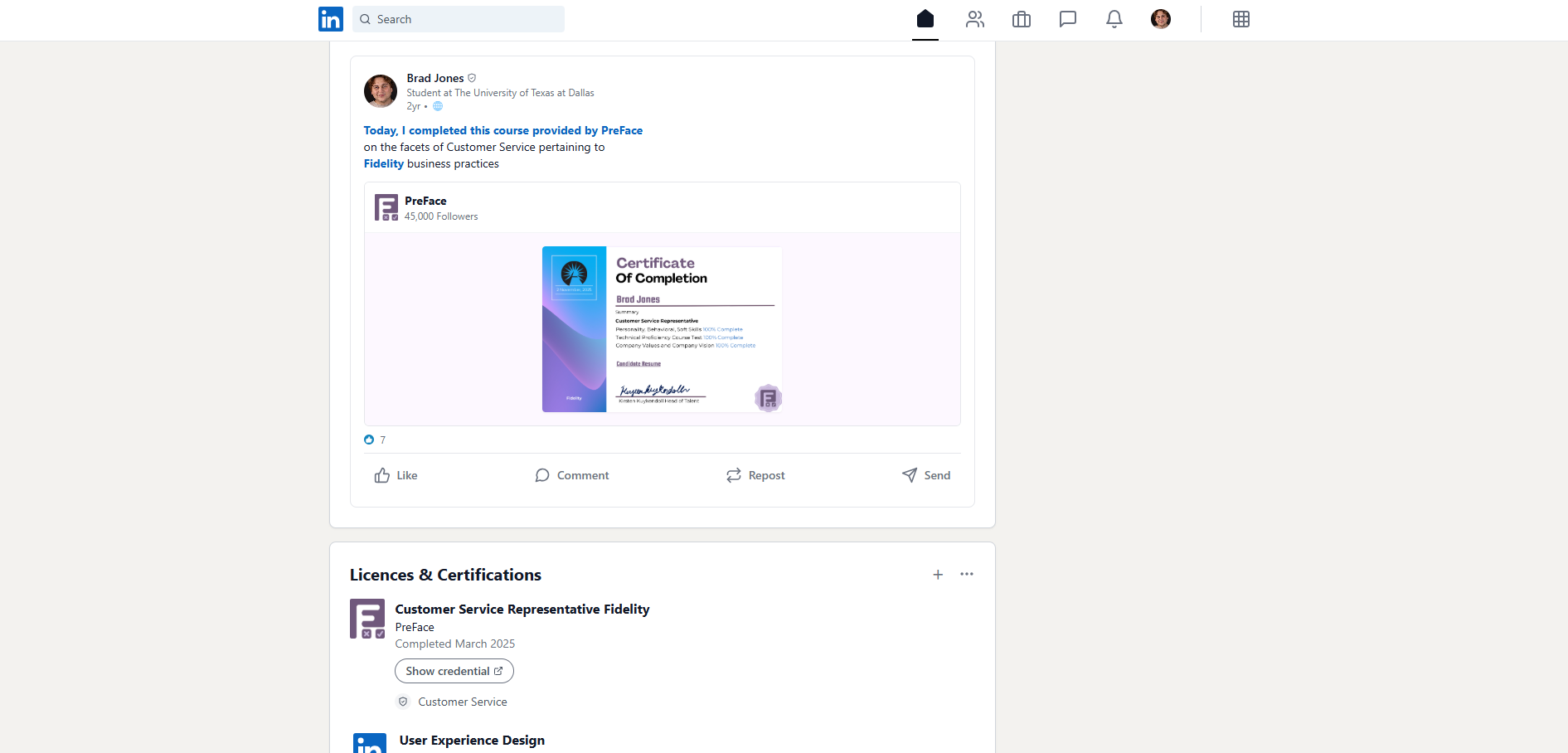Open Licences & Certifications more options menu
Screen dimensions: 1568x753
click(967, 574)
